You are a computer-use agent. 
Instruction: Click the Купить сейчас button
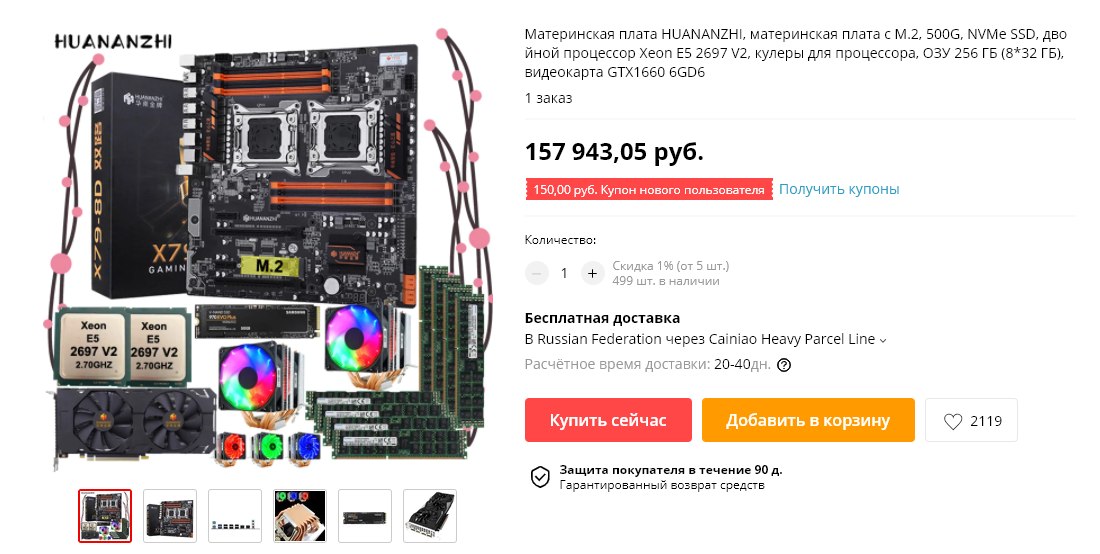pos(608,420)
